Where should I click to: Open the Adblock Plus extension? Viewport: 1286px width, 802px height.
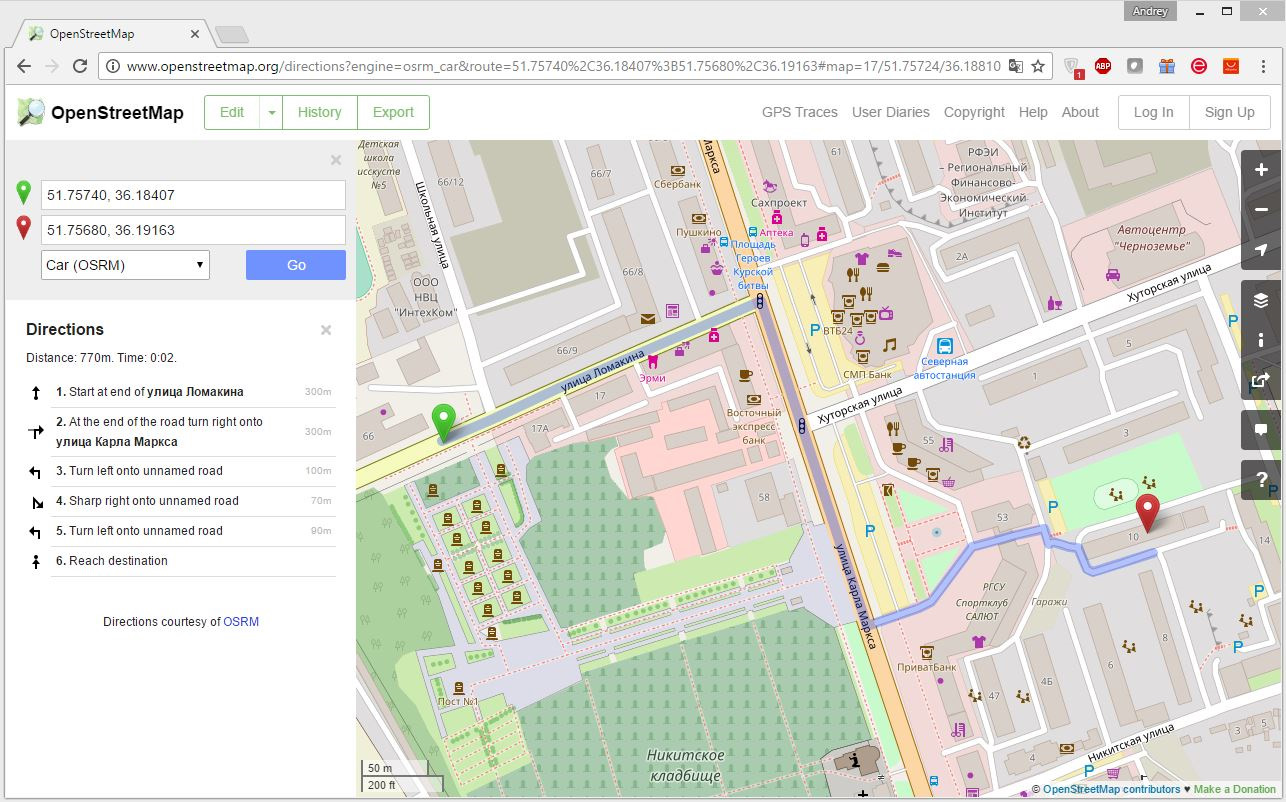click(x=1103, y=66)
